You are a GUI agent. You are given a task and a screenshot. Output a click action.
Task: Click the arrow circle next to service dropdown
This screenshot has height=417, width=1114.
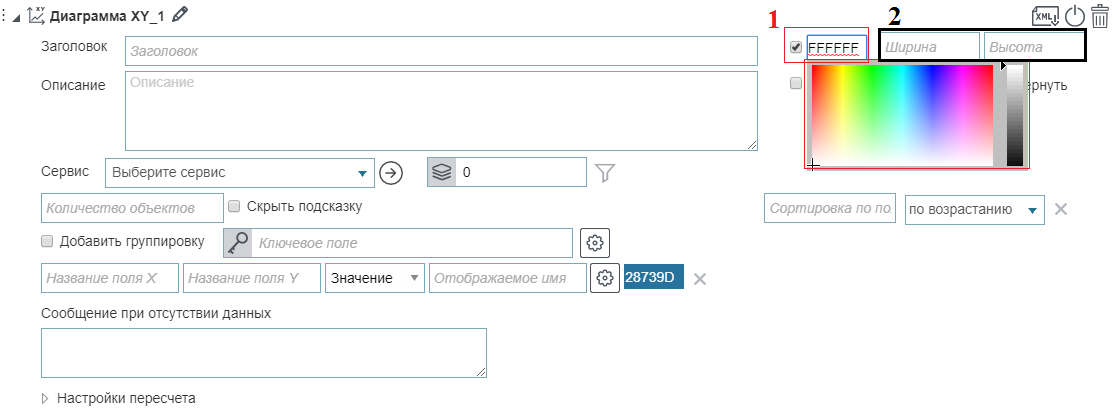pyautogui.click(x=391, y=173)
